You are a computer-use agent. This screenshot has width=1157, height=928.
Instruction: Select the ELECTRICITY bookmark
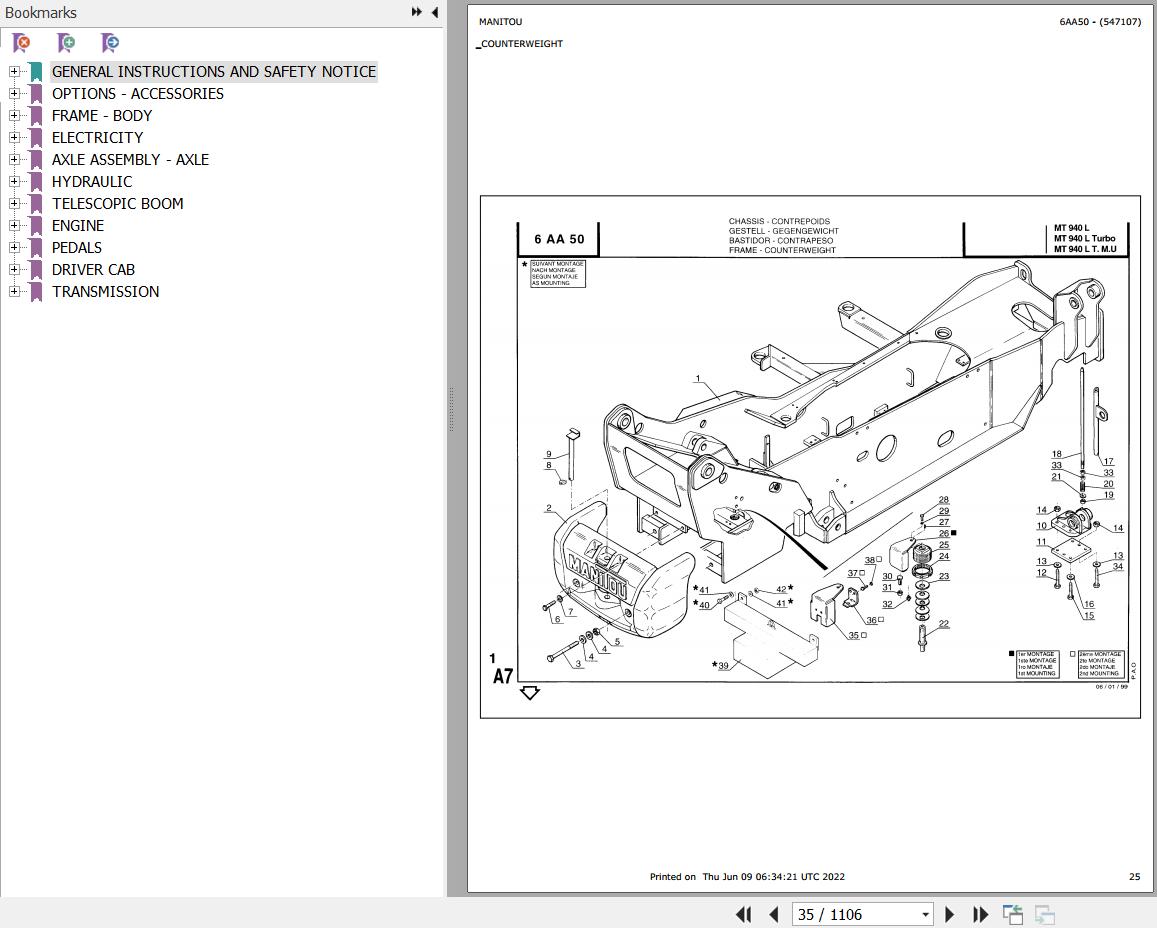97,138
